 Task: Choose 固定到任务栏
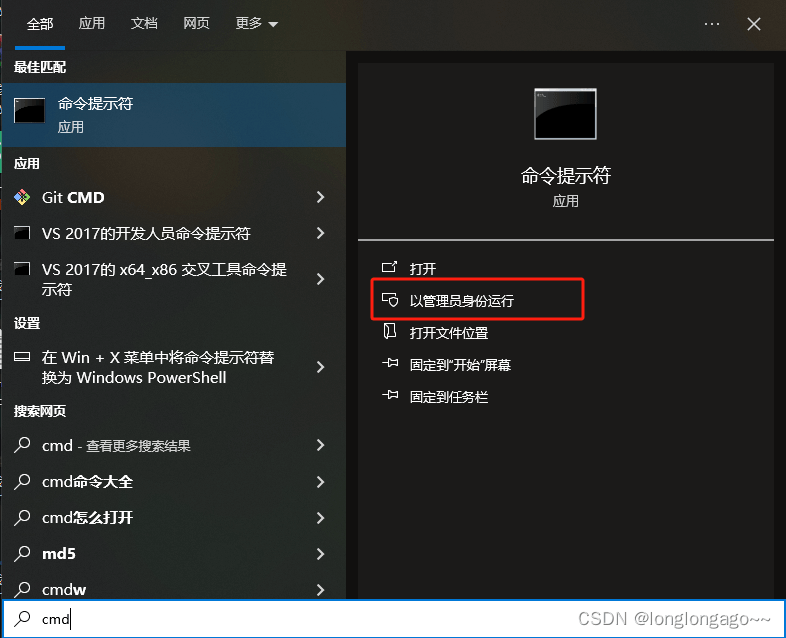[x=449, y=397]
